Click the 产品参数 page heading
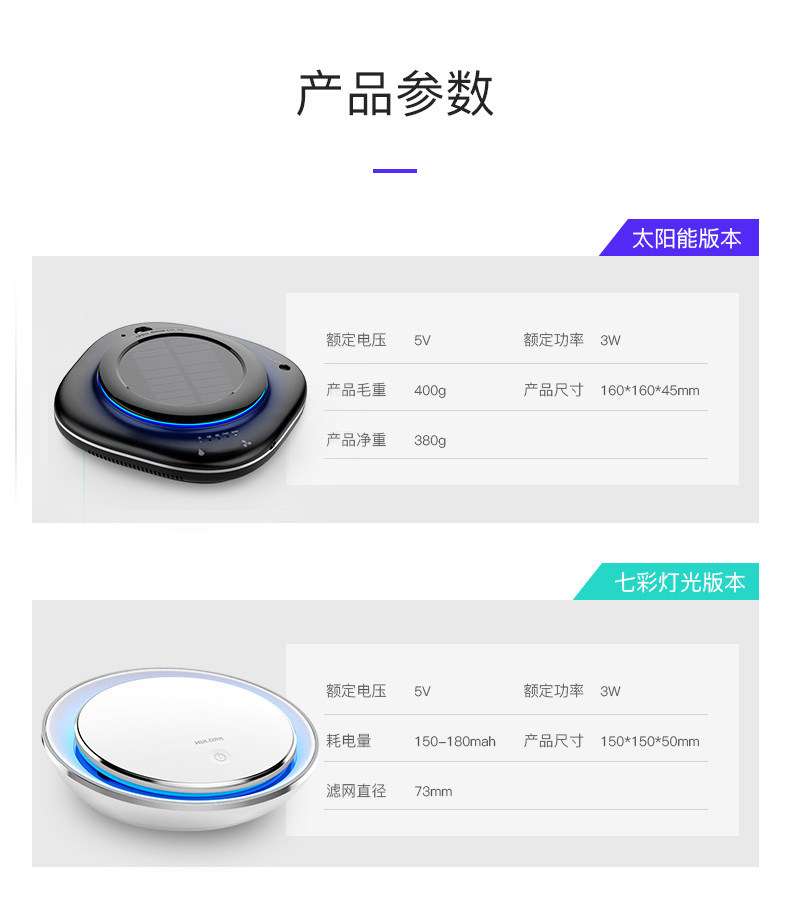790x923 pixels. [x=394, y=93]
